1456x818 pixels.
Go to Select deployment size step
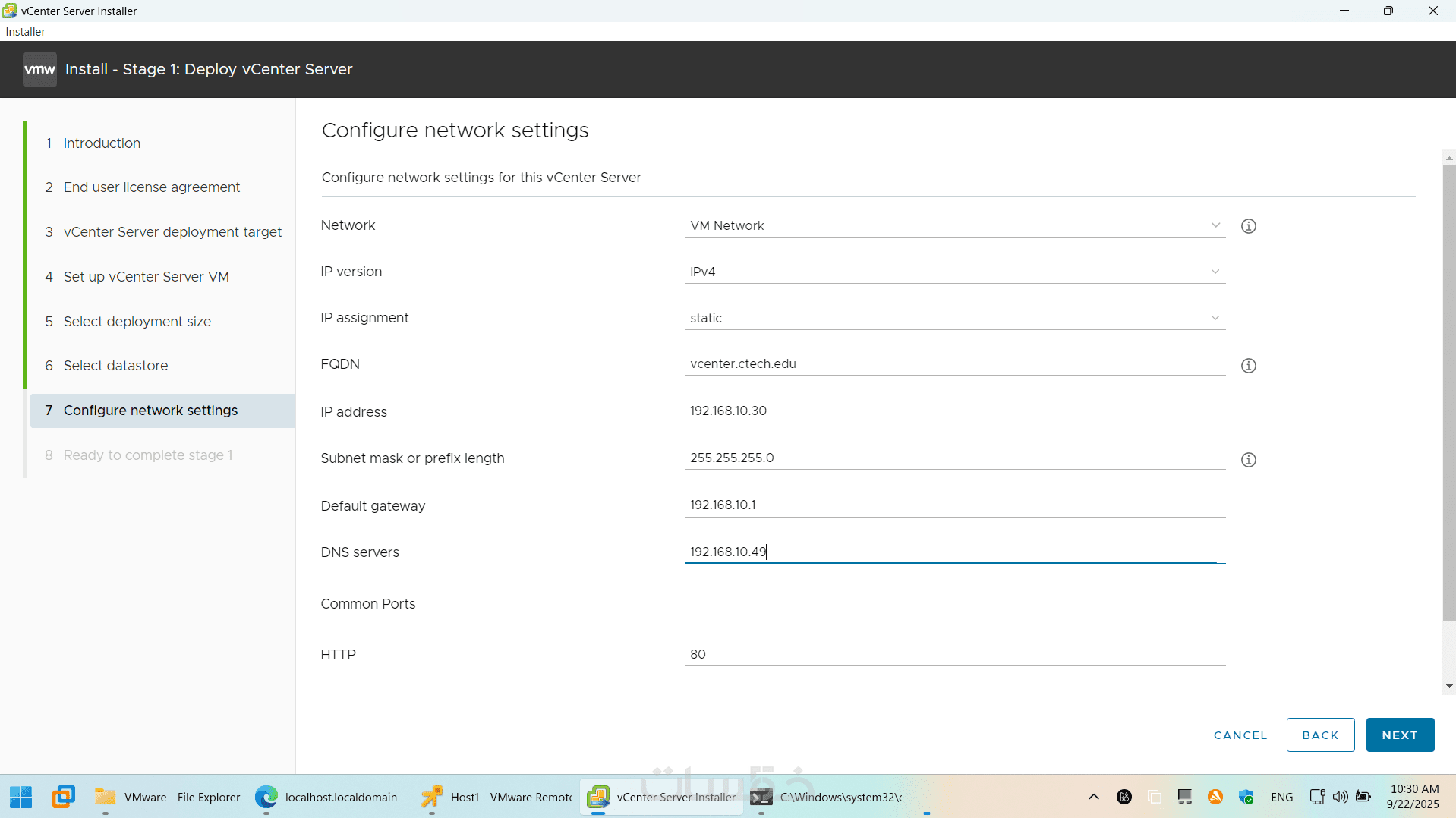point(137,322)
